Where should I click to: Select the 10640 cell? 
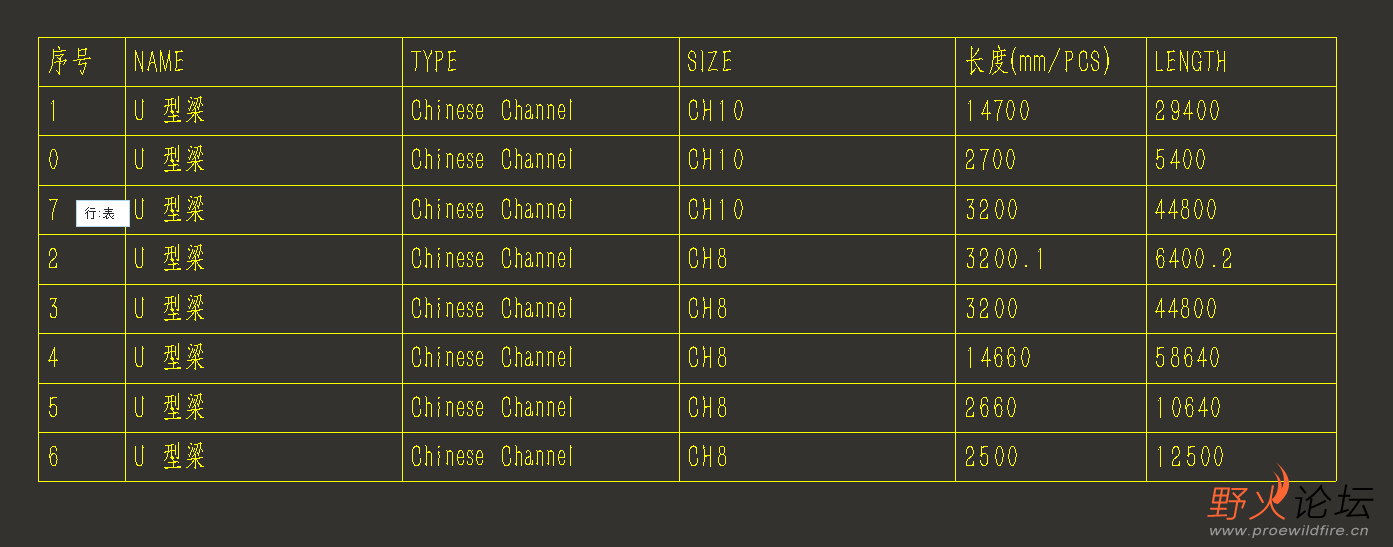pos(1242,408)
